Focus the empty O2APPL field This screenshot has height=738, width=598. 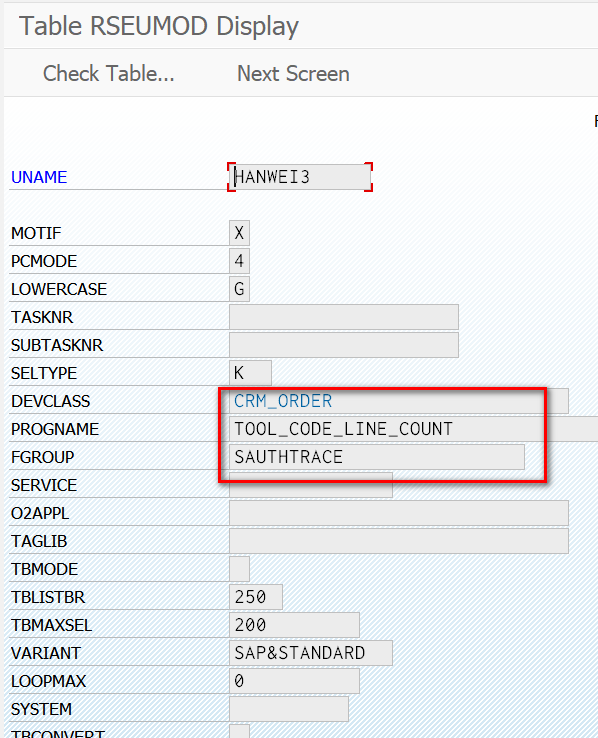[x=399, y=513]
